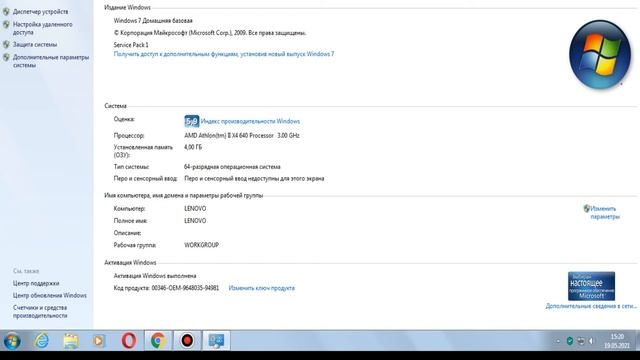Switch to Google Chrome on the taskbar
This screenshot has height=360, width=640.
point(158,340)
